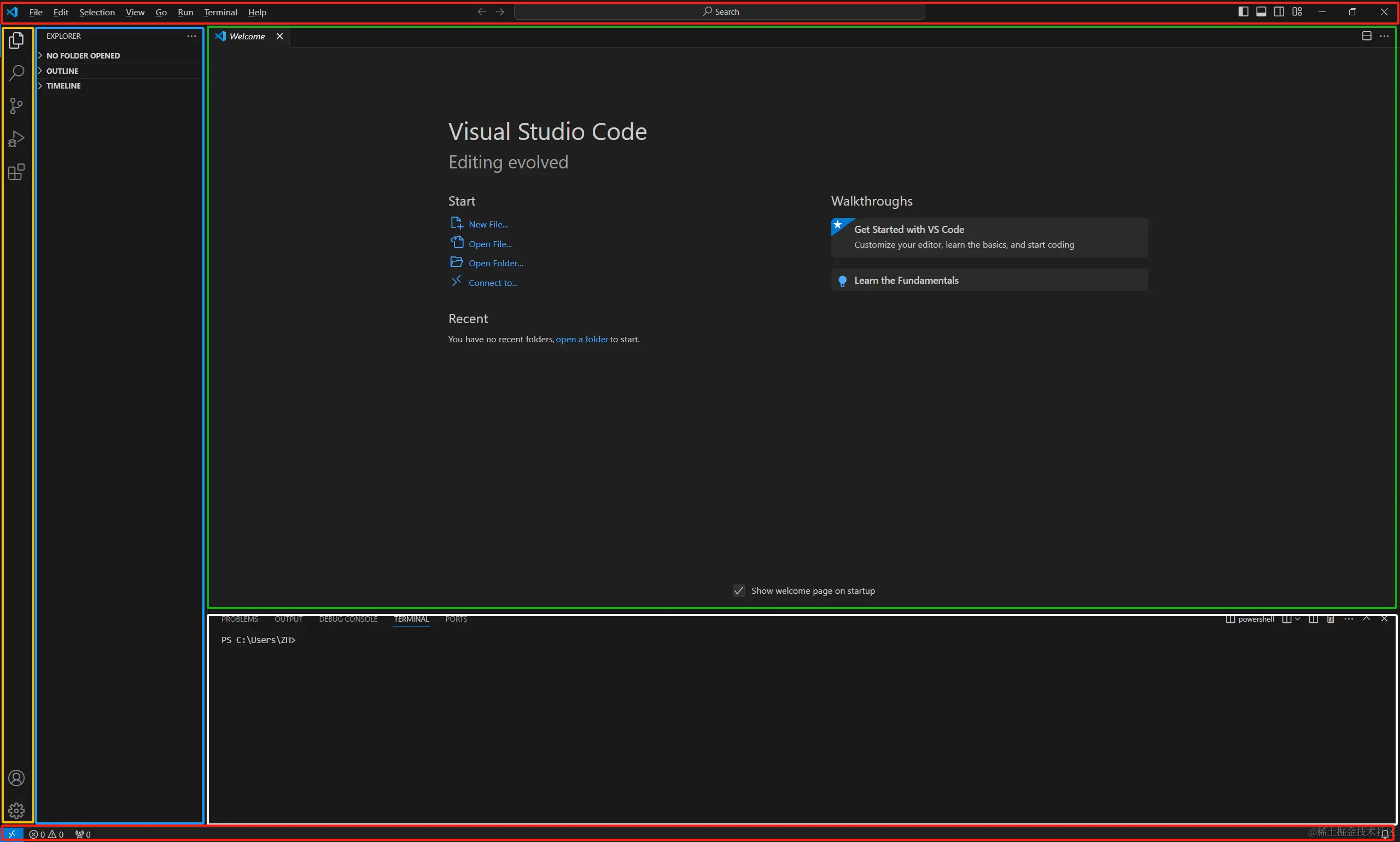The width and height of the screenshot is (1400, 842).
Task: Open the Extensions view
Action: 16,172
